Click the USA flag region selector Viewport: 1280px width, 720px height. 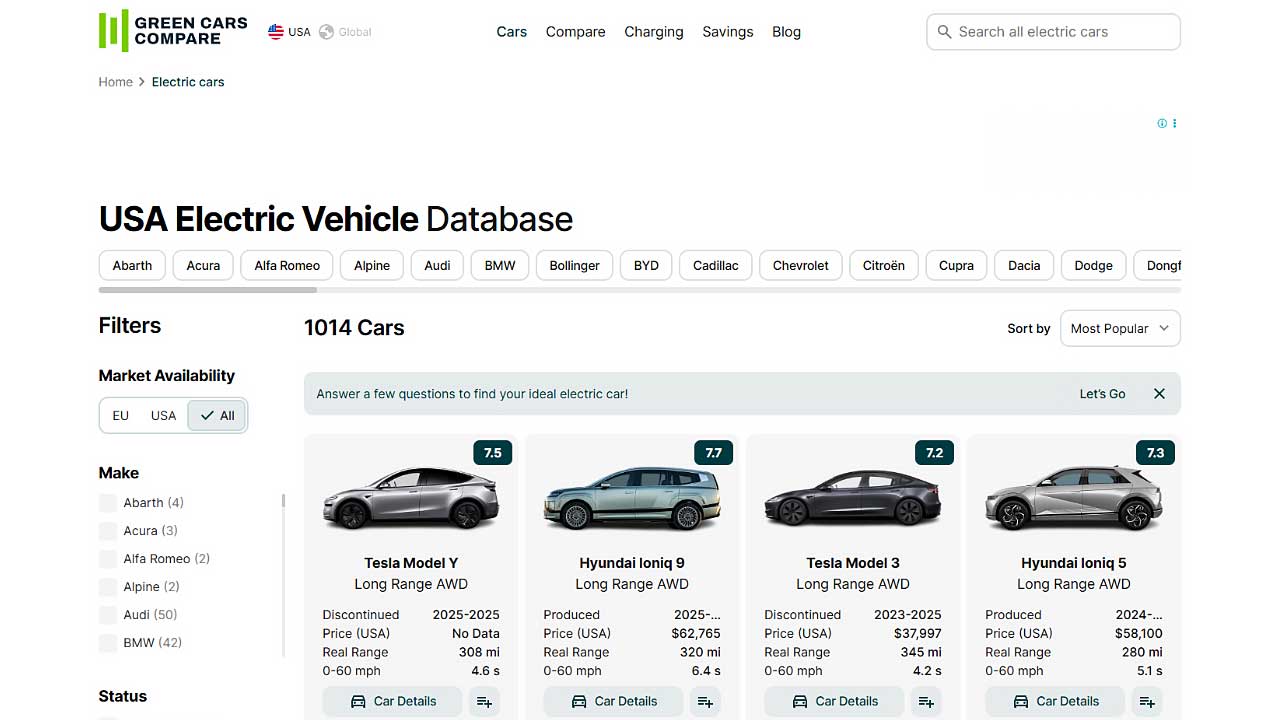coord(288,31)
